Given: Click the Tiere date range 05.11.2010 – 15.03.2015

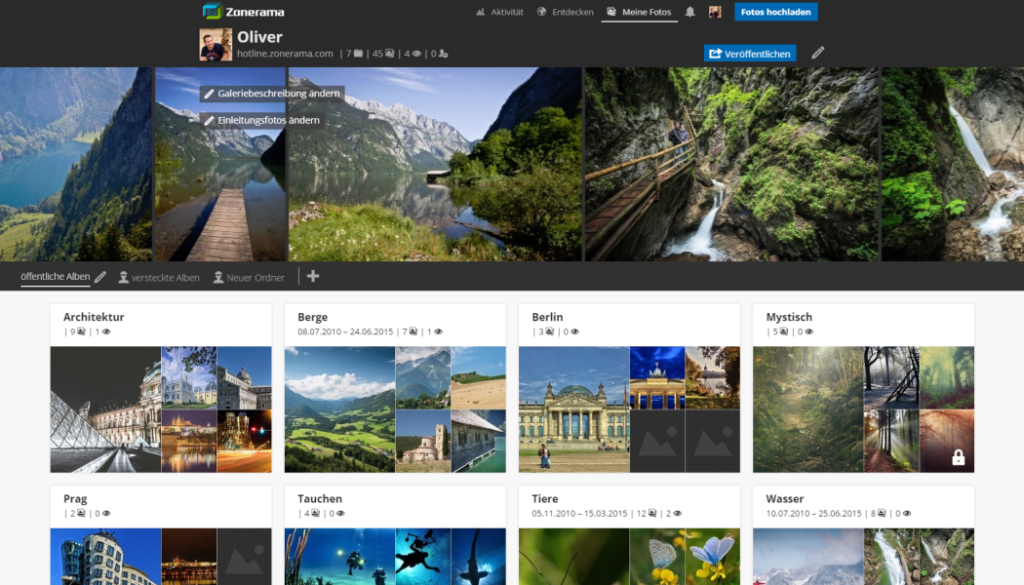Looking at the screenshot, I should click(x=579, y=513).
